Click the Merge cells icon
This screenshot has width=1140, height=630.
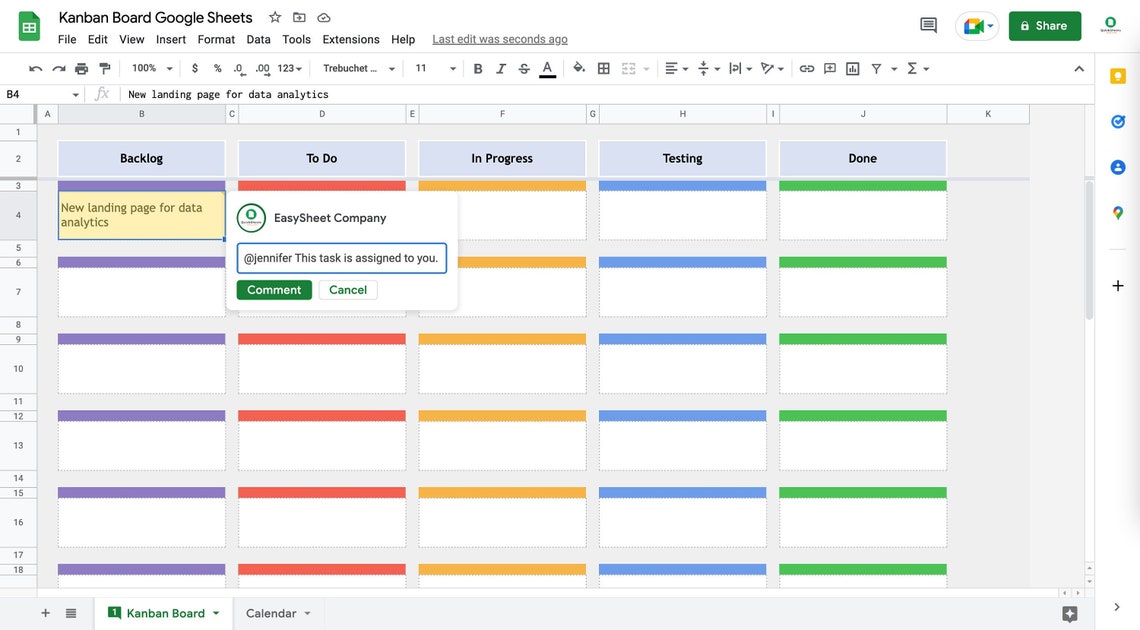pyautogui.click(x=628, y=68)
